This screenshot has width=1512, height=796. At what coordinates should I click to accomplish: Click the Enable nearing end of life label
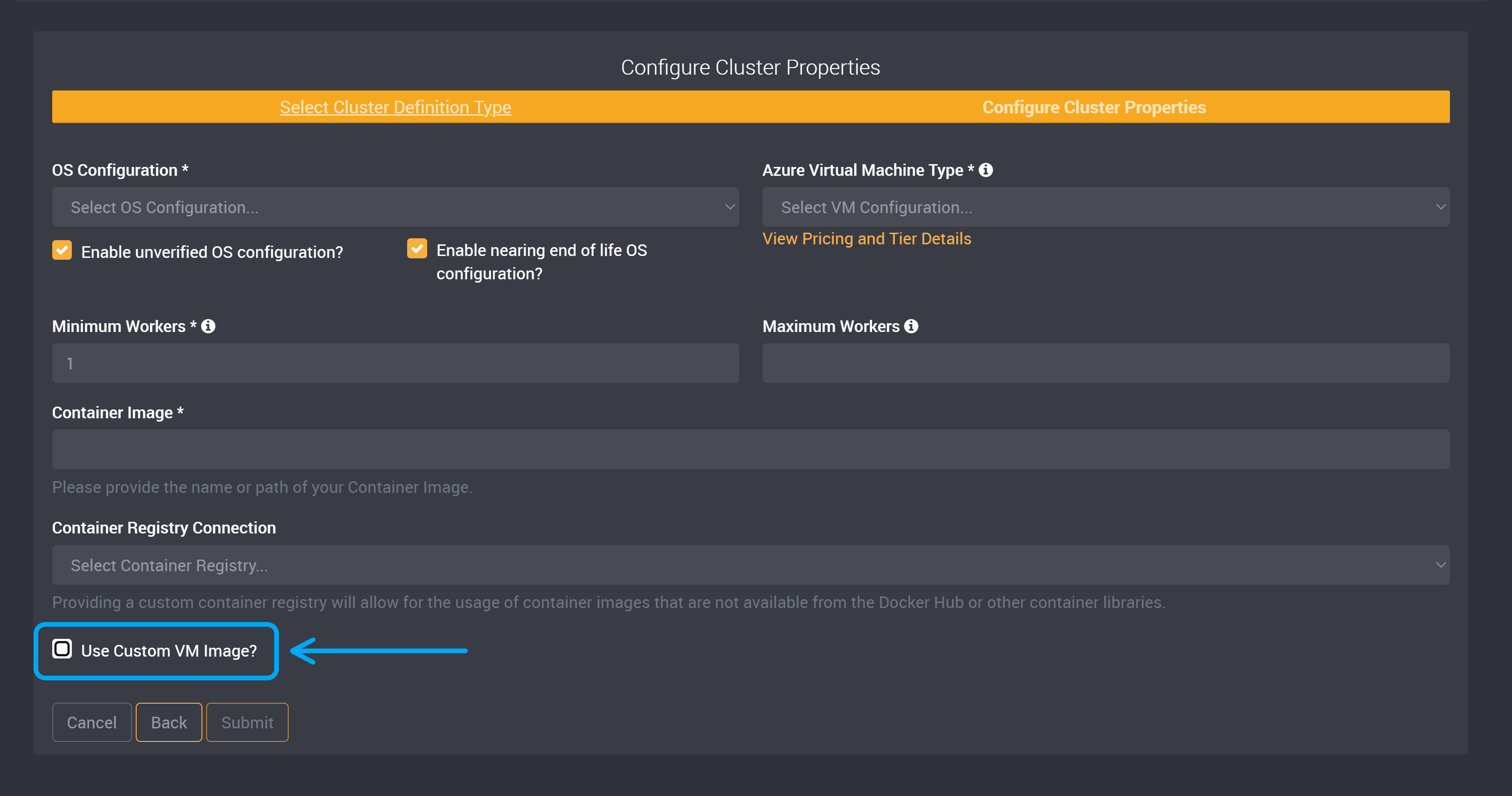coord(541,262)
